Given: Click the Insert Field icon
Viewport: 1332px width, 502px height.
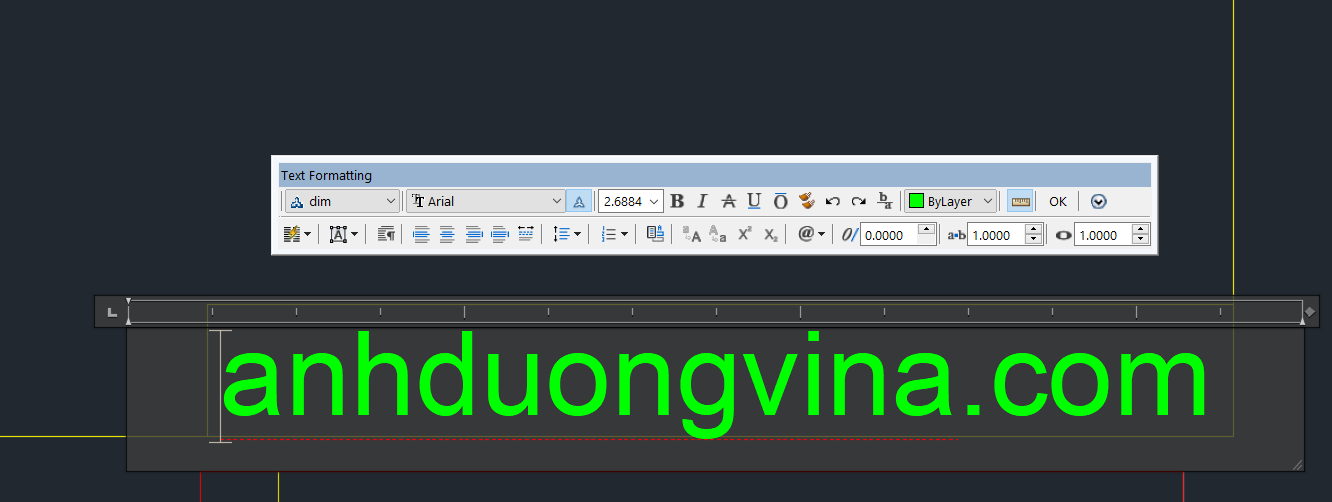Looking at the screenshot, I should 655,234.
